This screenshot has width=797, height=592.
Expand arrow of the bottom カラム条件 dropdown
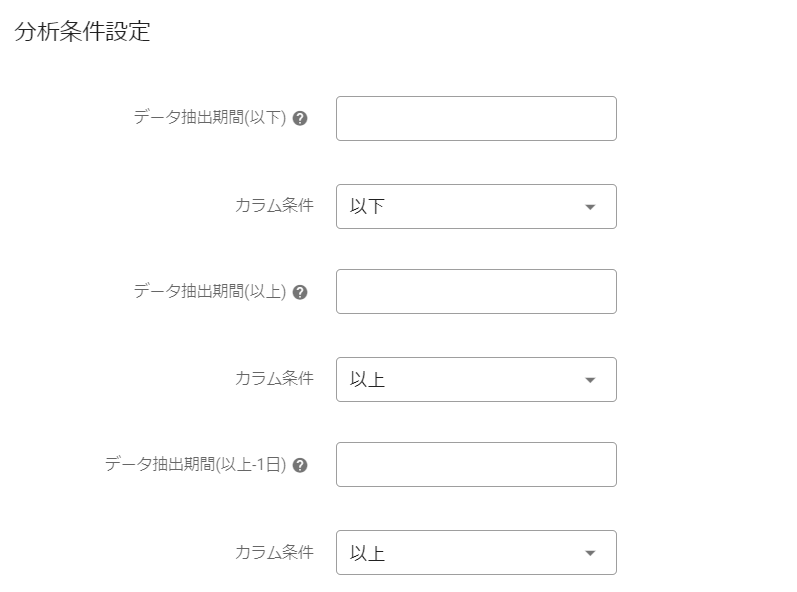(589, 553)
